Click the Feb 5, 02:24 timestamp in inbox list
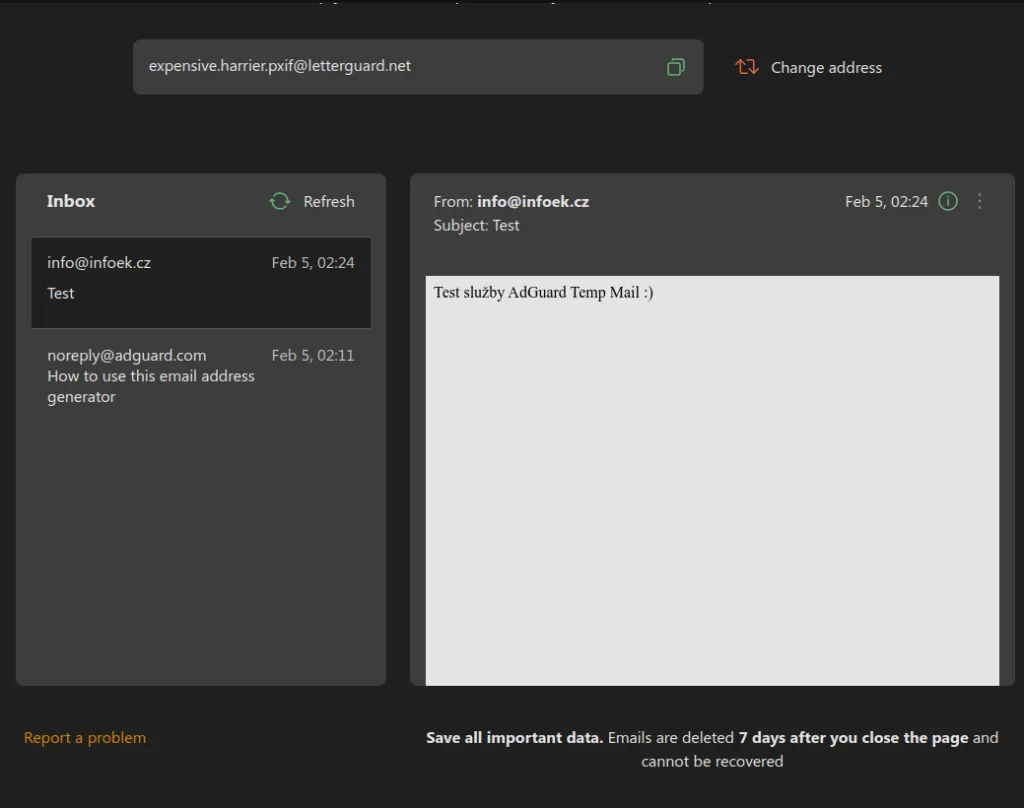Screen dimensions: 1024x808 pyautogui.click(x=313, y=263)
